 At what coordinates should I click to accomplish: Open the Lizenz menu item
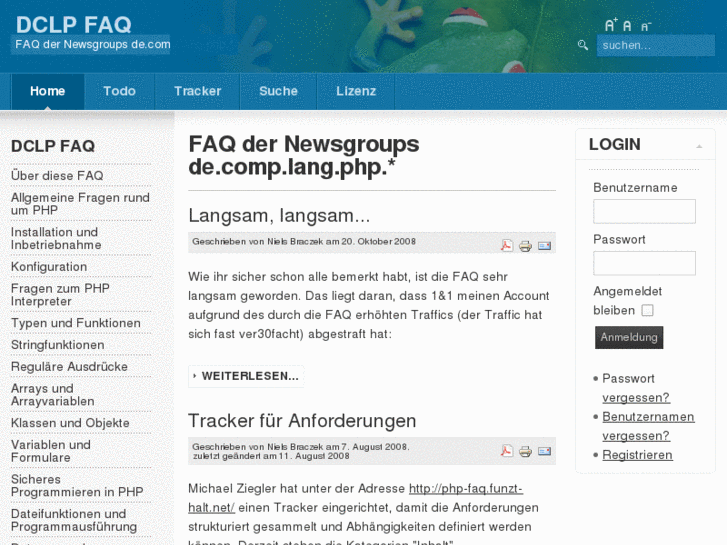click(x=356, y=91)
